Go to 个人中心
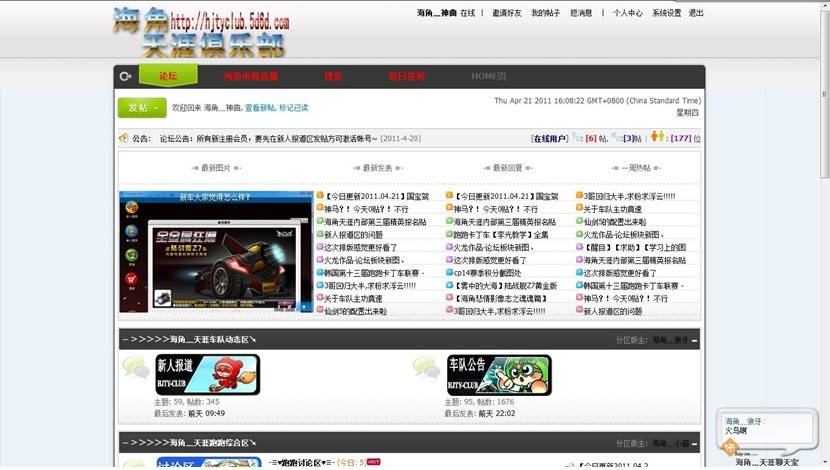 (628, 13)
